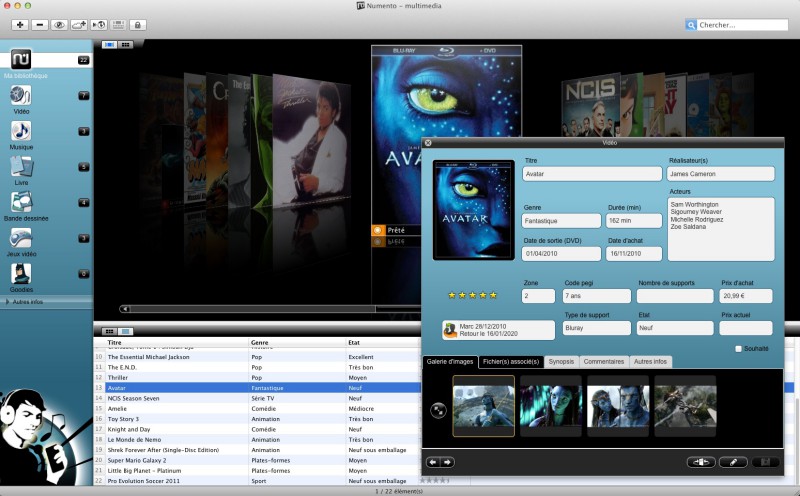Click the Code pegi field 7 ans

(597, 296)
